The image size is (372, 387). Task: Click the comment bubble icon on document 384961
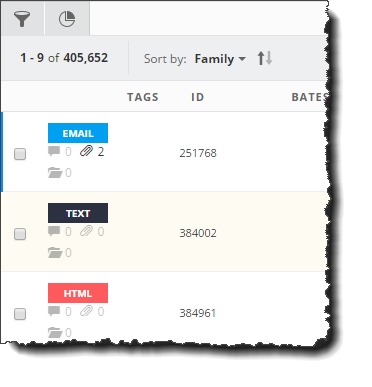coord(54,311)
